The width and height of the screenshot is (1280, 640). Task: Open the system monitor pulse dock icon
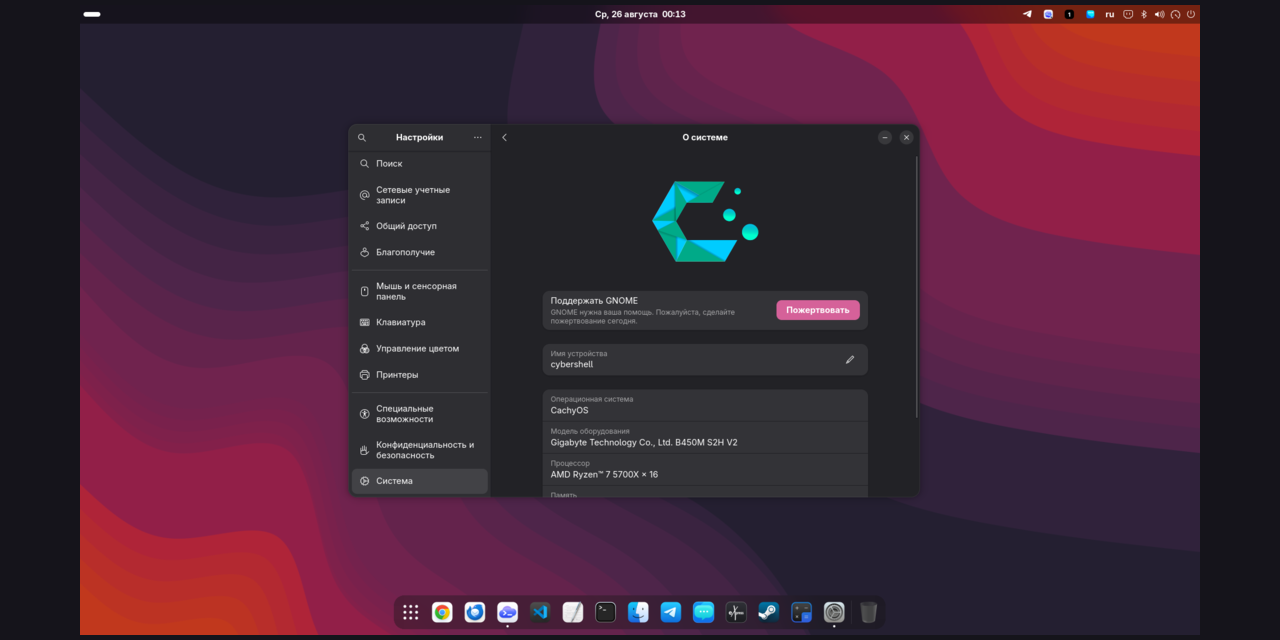[736, 612]
